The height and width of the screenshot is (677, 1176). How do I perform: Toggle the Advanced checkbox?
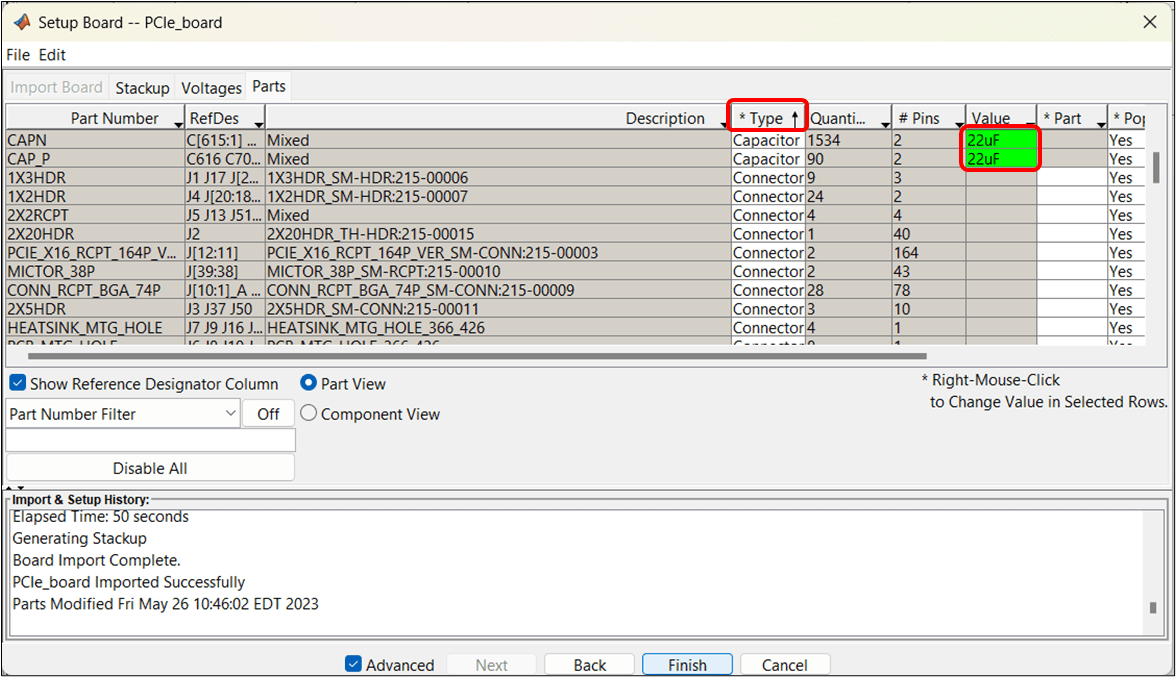(x=353, y=664)
